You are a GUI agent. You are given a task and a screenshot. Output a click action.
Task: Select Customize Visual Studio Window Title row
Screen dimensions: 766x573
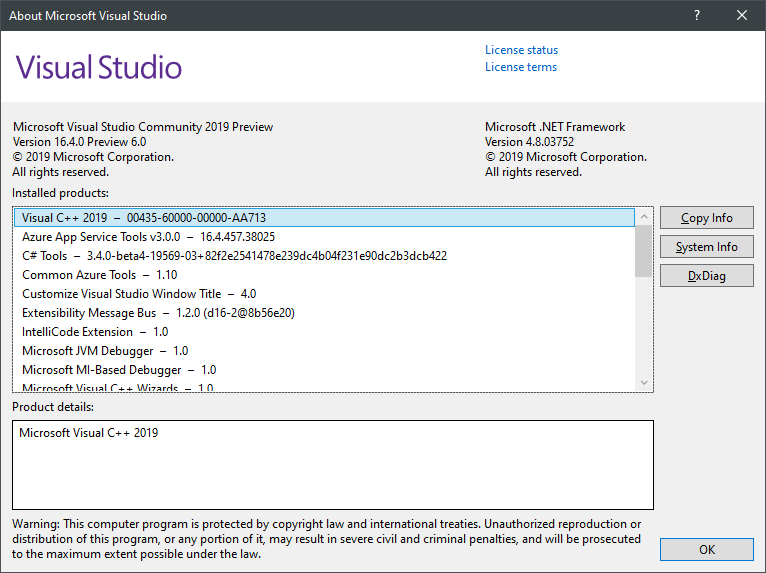click(x=324, y=294)
